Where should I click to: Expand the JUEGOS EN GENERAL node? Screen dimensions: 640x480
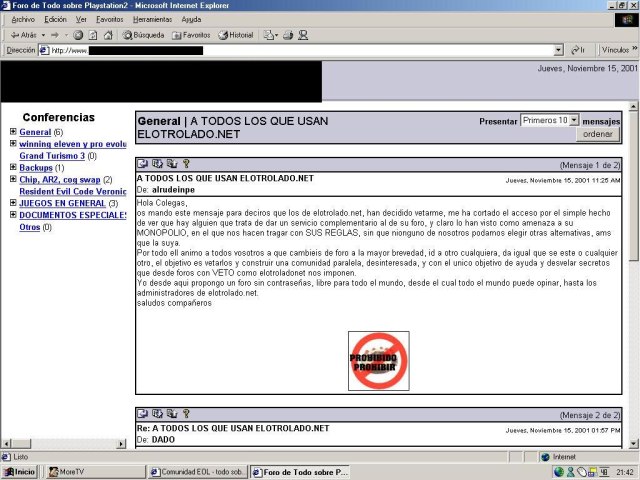click(x=13, y=203)
